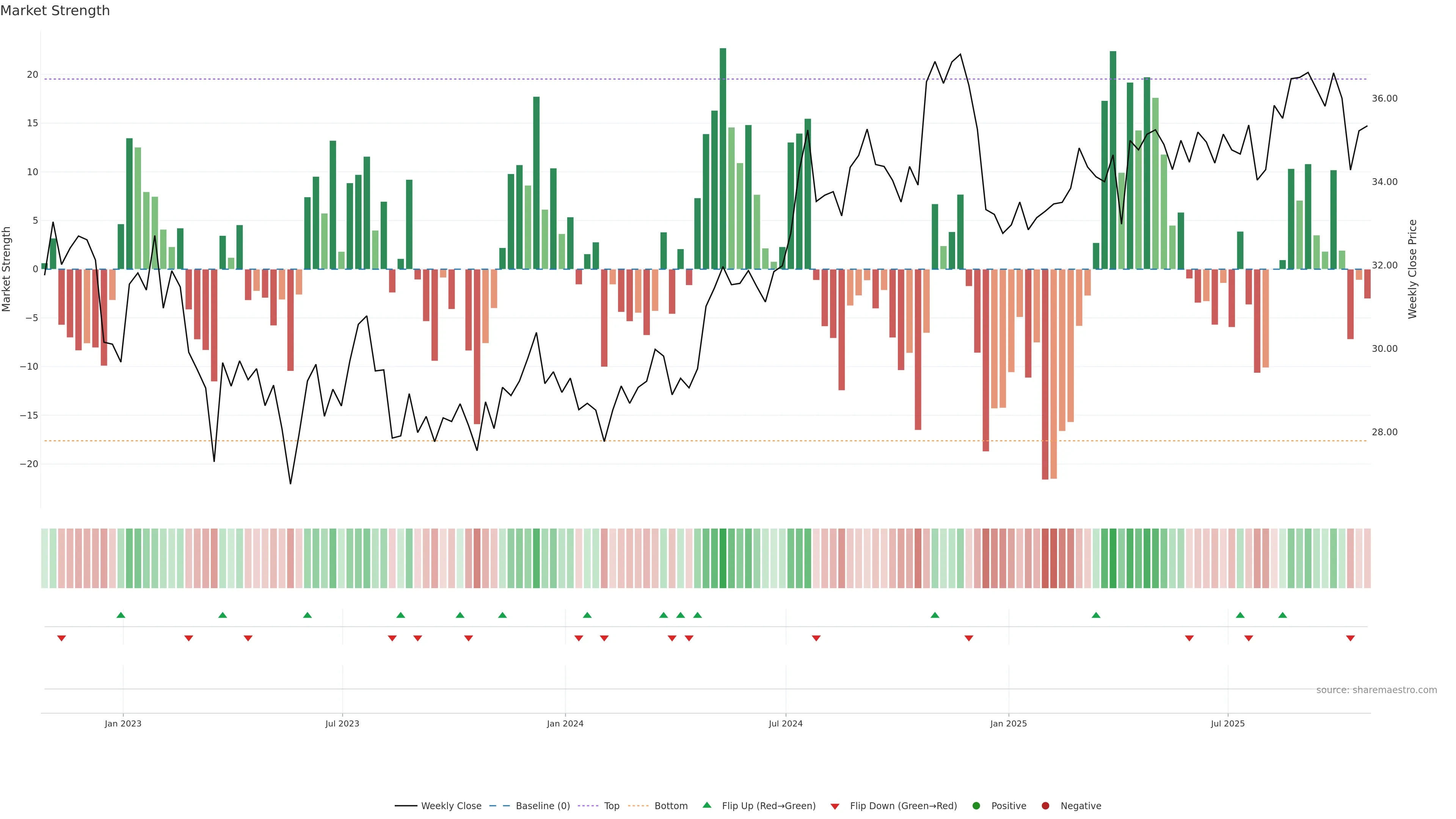Click the Negative red circle legend icon
1456x819 pixels.
tap(1045, 806)
